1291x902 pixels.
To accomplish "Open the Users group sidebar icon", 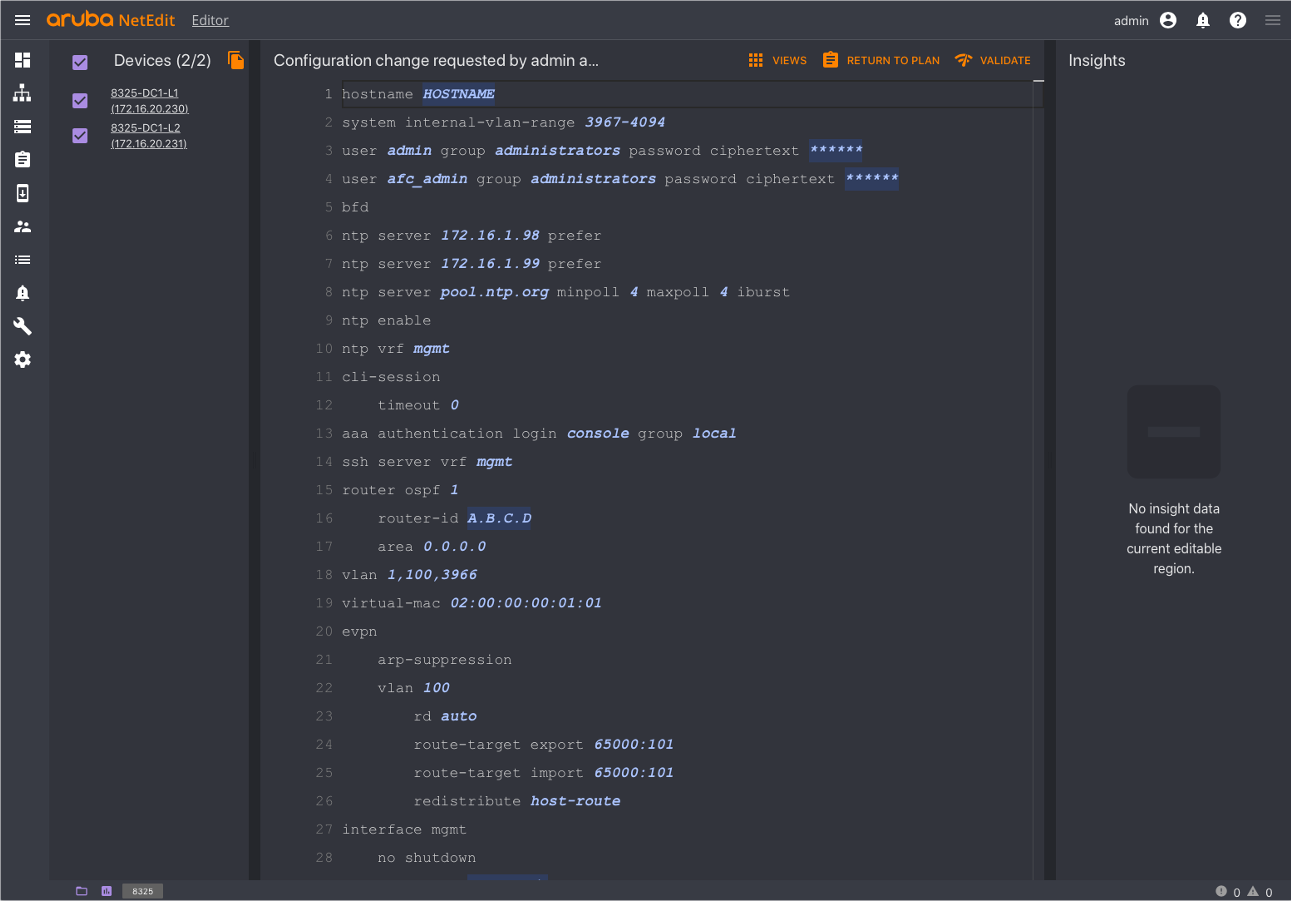I will [23, 226].
